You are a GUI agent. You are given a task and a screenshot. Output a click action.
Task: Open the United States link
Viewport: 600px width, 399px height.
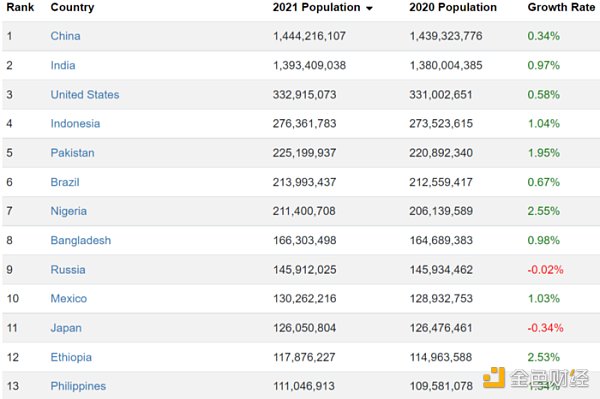coord(85,94)
